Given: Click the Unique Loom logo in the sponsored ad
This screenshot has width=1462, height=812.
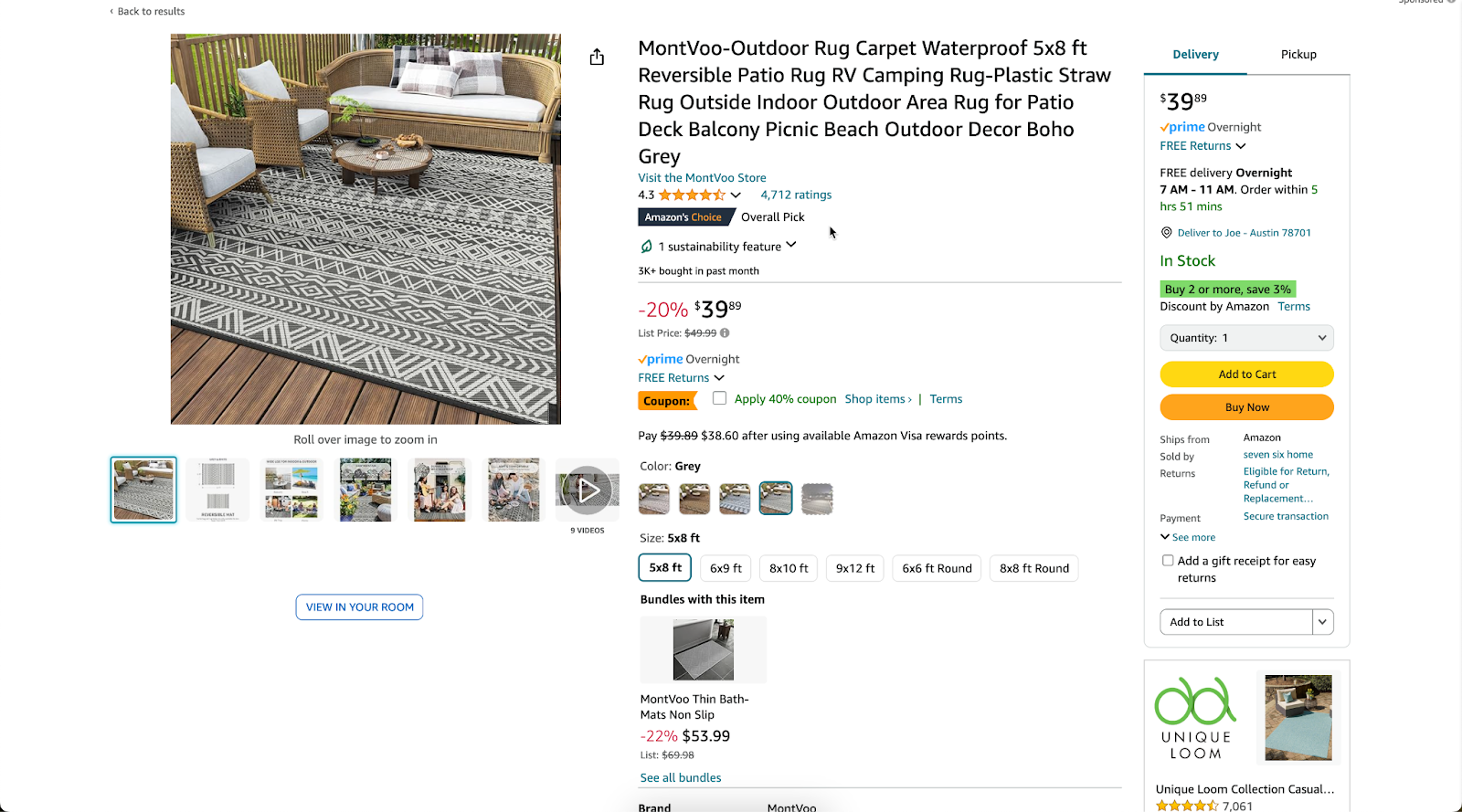Looking at the screenshot, I should point(1195,717).
